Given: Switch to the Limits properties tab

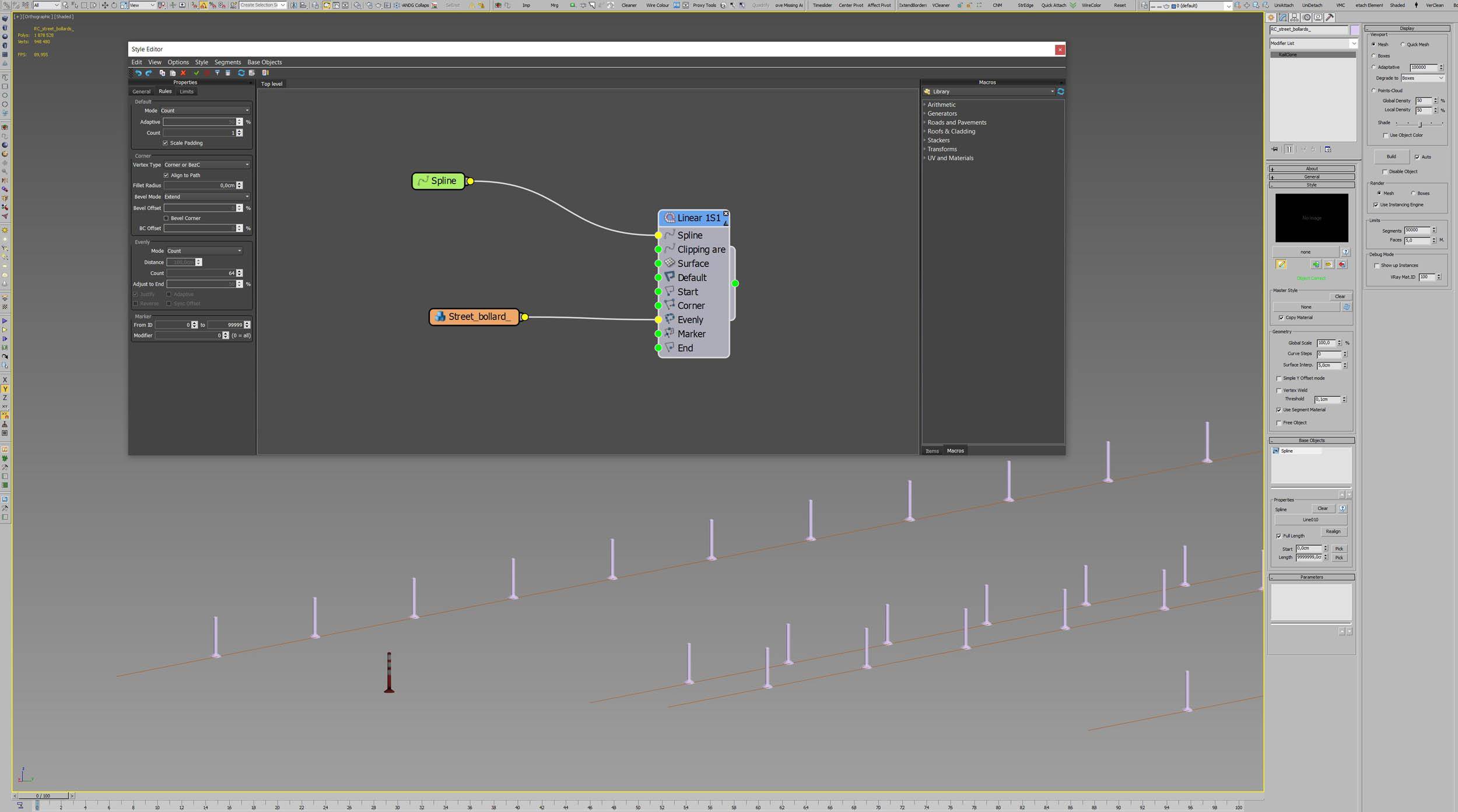Looking at the screenshot, I should [186, 92].
